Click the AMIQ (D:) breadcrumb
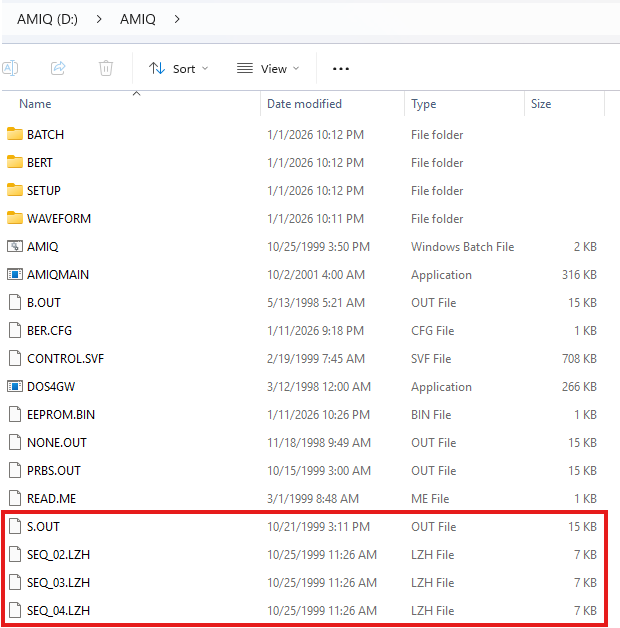The width and height of the screenshot is (620, 628). 47,19
